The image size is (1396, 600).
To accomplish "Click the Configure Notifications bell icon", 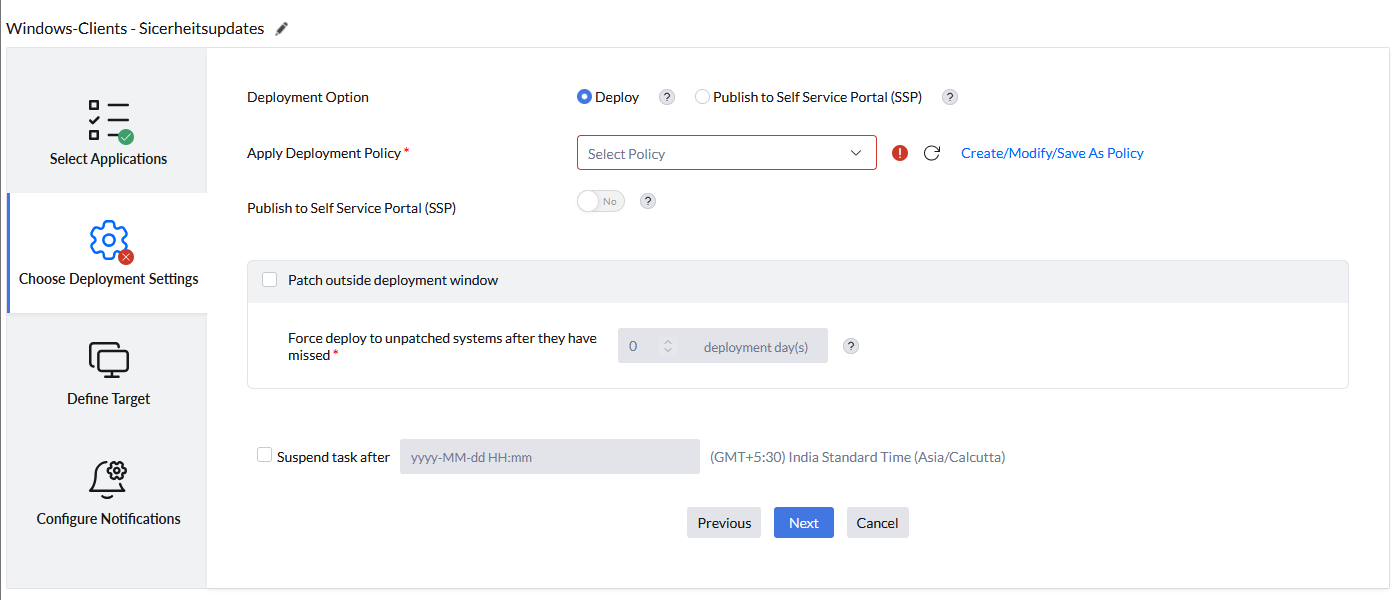I will click(x=109, y=480).
